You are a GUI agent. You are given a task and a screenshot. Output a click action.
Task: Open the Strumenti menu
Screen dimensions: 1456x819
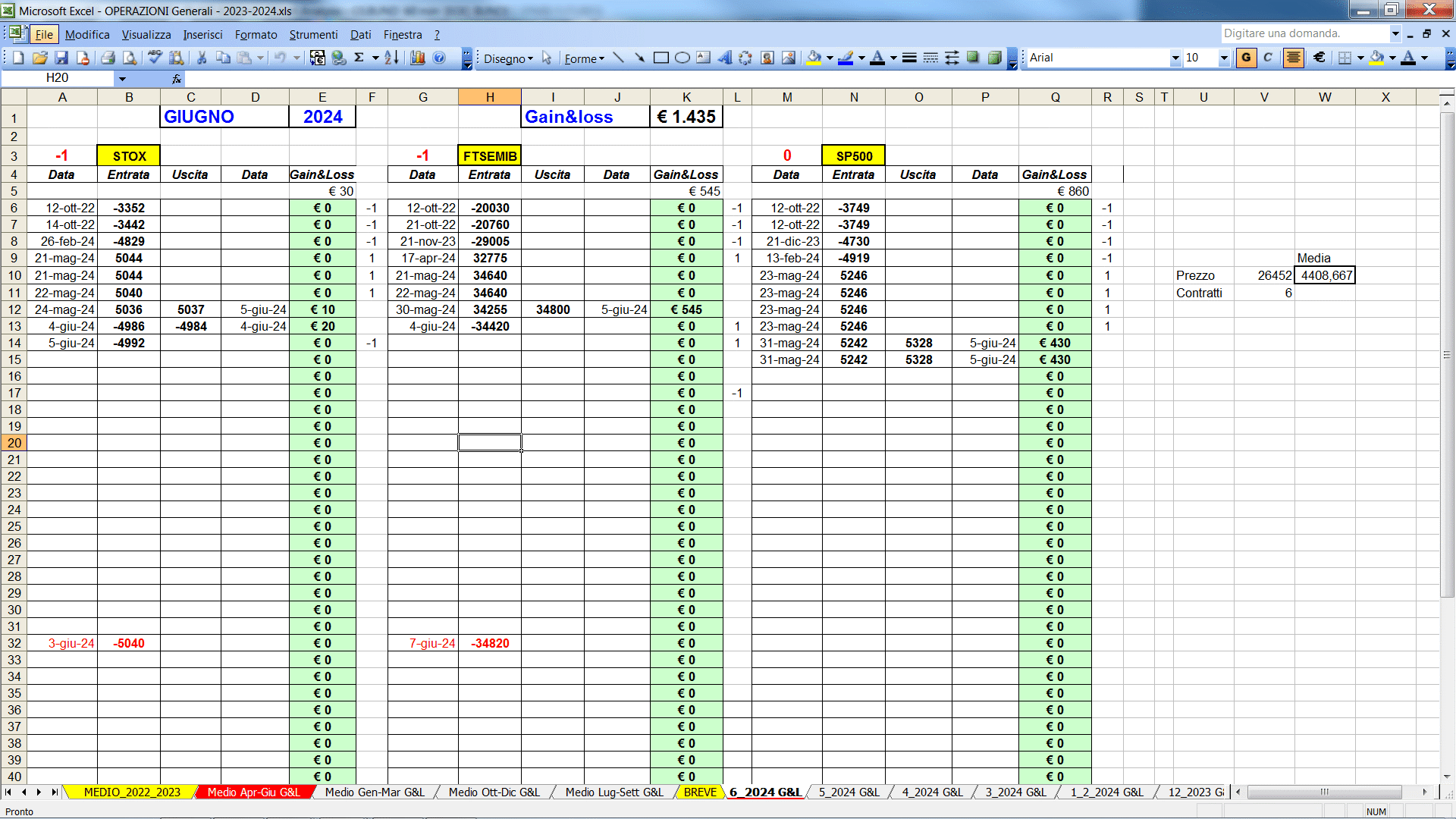click(x=313, y=34)
